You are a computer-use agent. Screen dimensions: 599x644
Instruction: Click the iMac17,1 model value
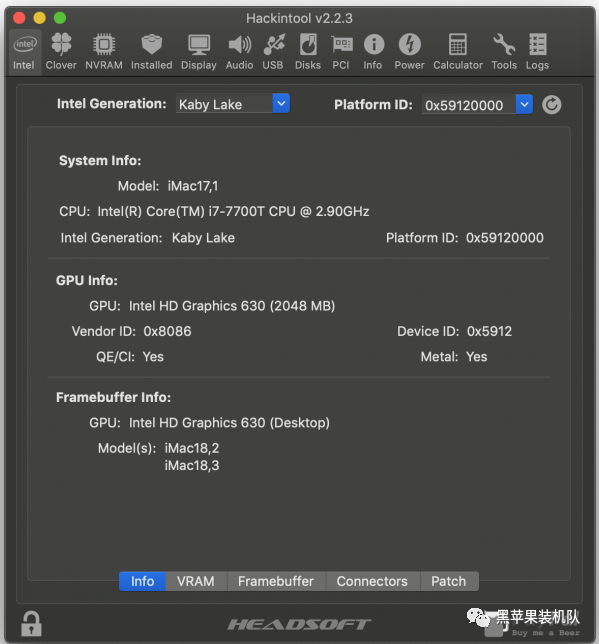pyautogui.click(x=193, y=186)
